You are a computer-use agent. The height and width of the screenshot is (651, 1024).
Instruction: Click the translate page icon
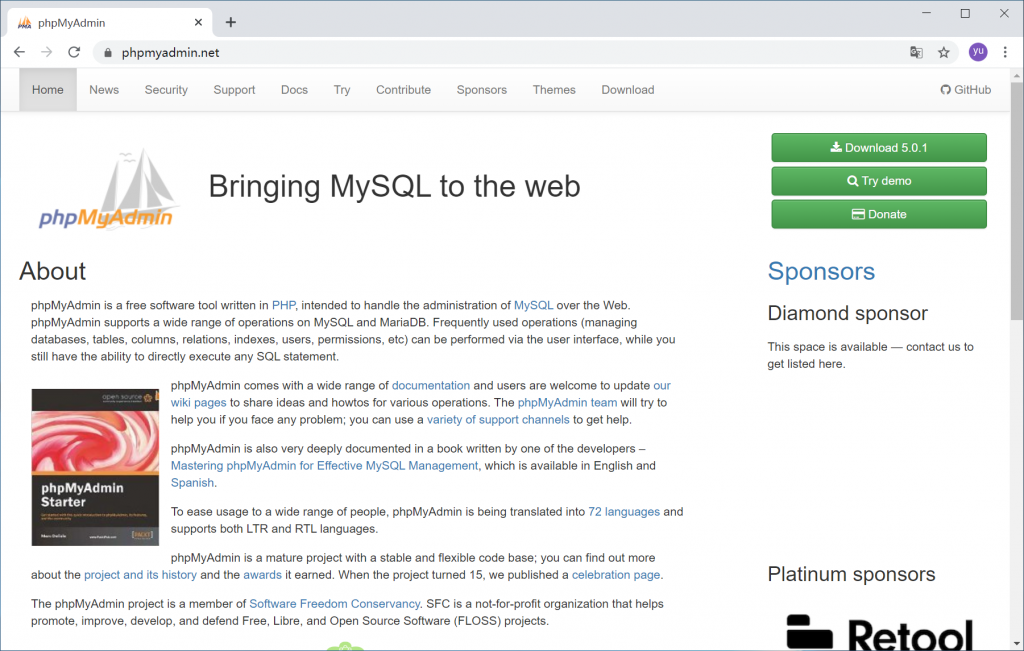click(916, 53)
